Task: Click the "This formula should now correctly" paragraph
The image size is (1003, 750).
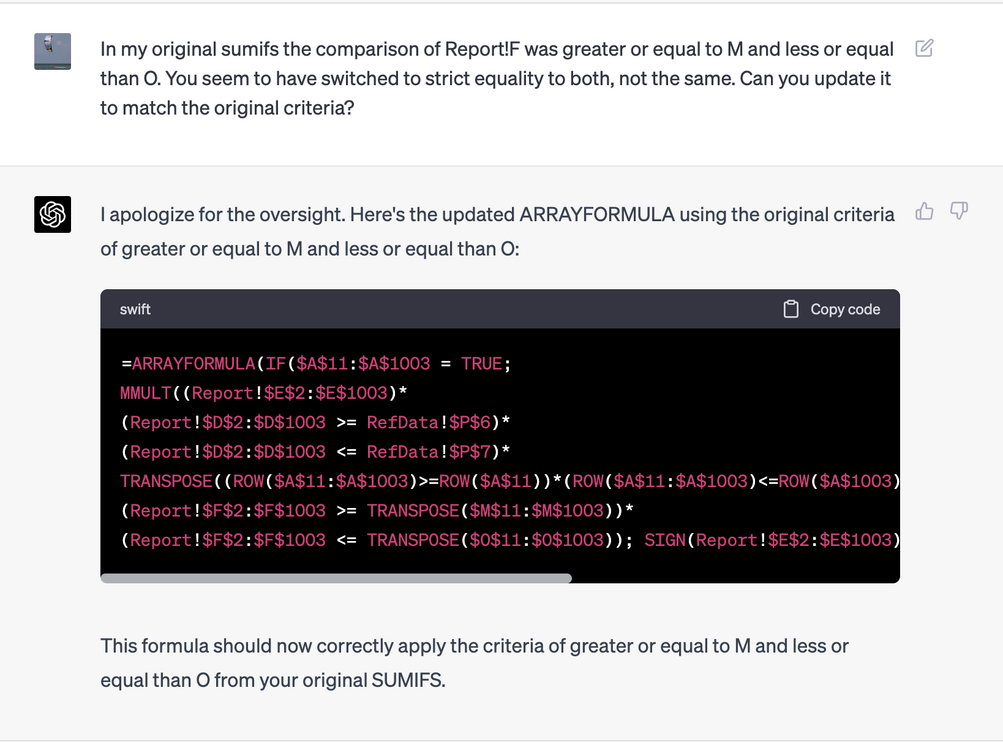Action: (x=474, y=662)
